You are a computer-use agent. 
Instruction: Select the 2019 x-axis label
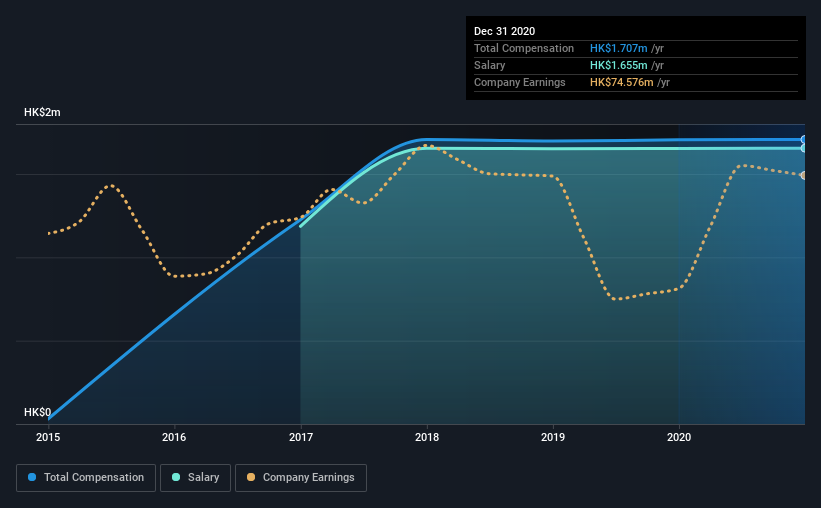(x=553, y=437)
